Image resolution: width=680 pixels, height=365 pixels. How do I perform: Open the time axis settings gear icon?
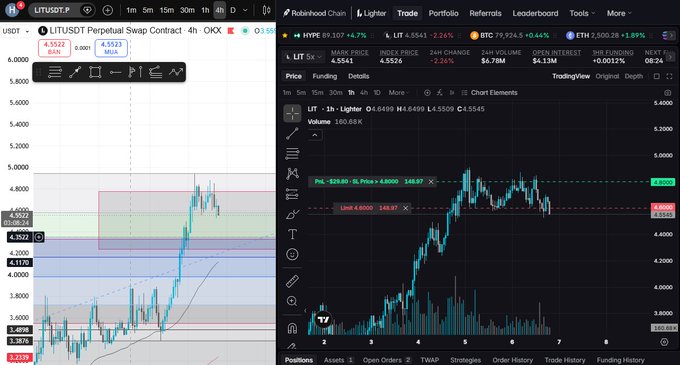click(x=664, y=342)
